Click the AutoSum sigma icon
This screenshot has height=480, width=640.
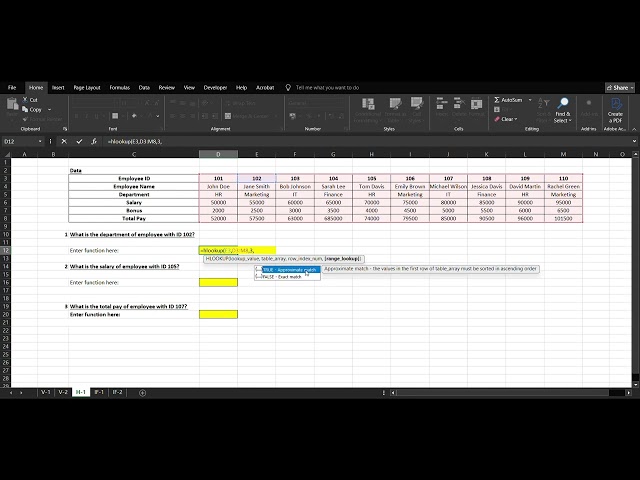coord(497,100)
